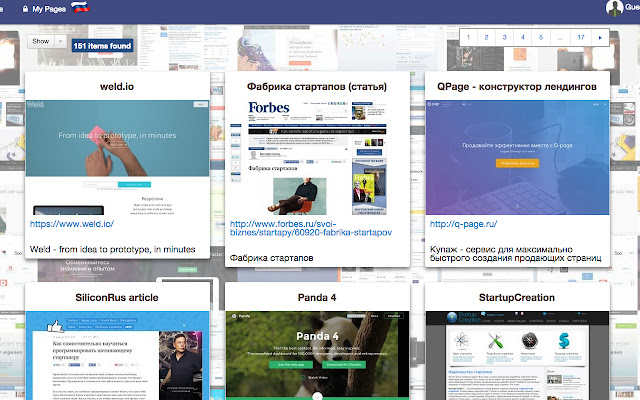This screenshot has width=640, height=400.
Task: Follow the forbes.ru fabrika-startapov link
Action: pos(311,228)
